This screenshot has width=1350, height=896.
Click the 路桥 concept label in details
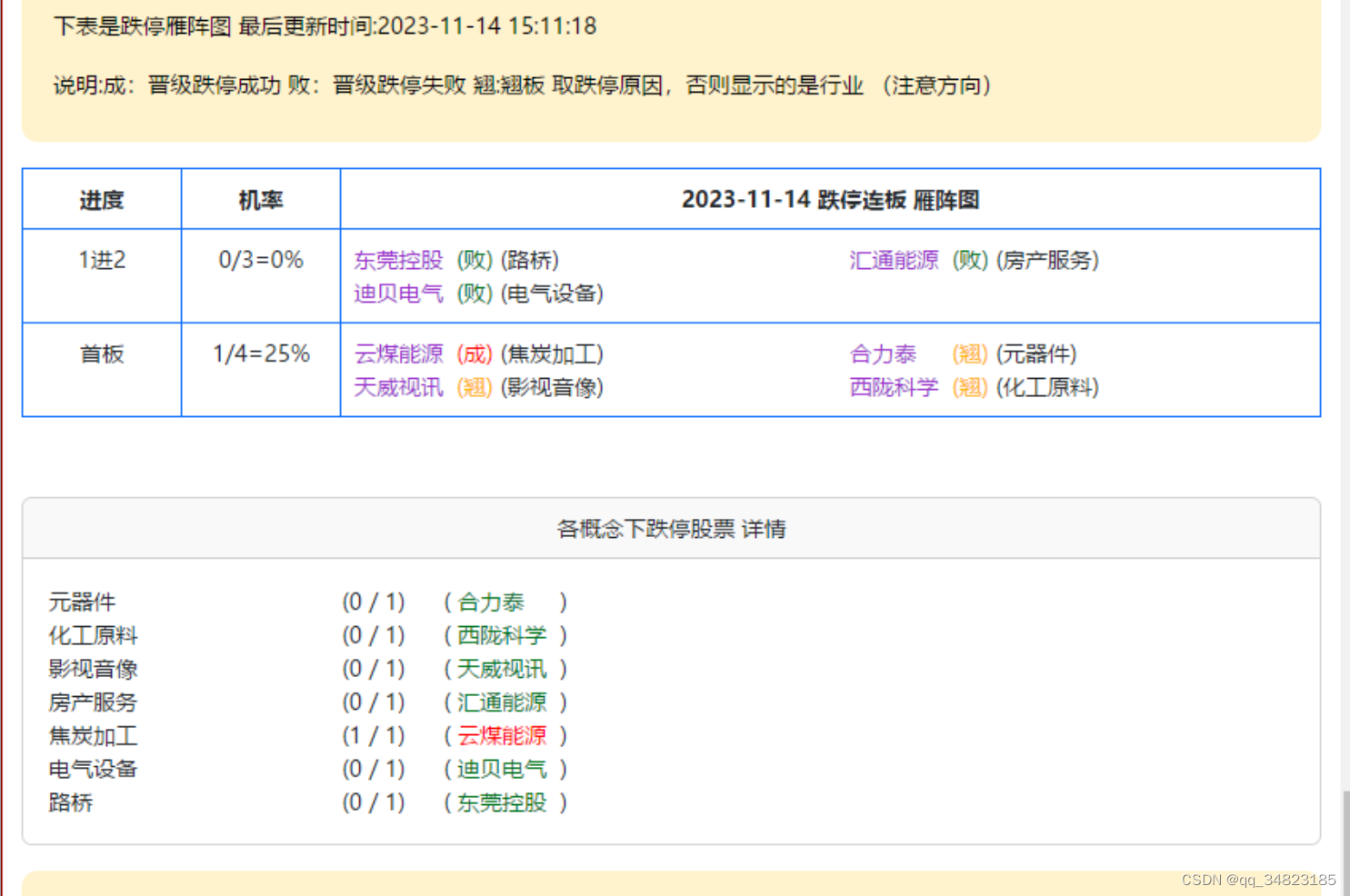pyautogui.click(x=71, y=803)
